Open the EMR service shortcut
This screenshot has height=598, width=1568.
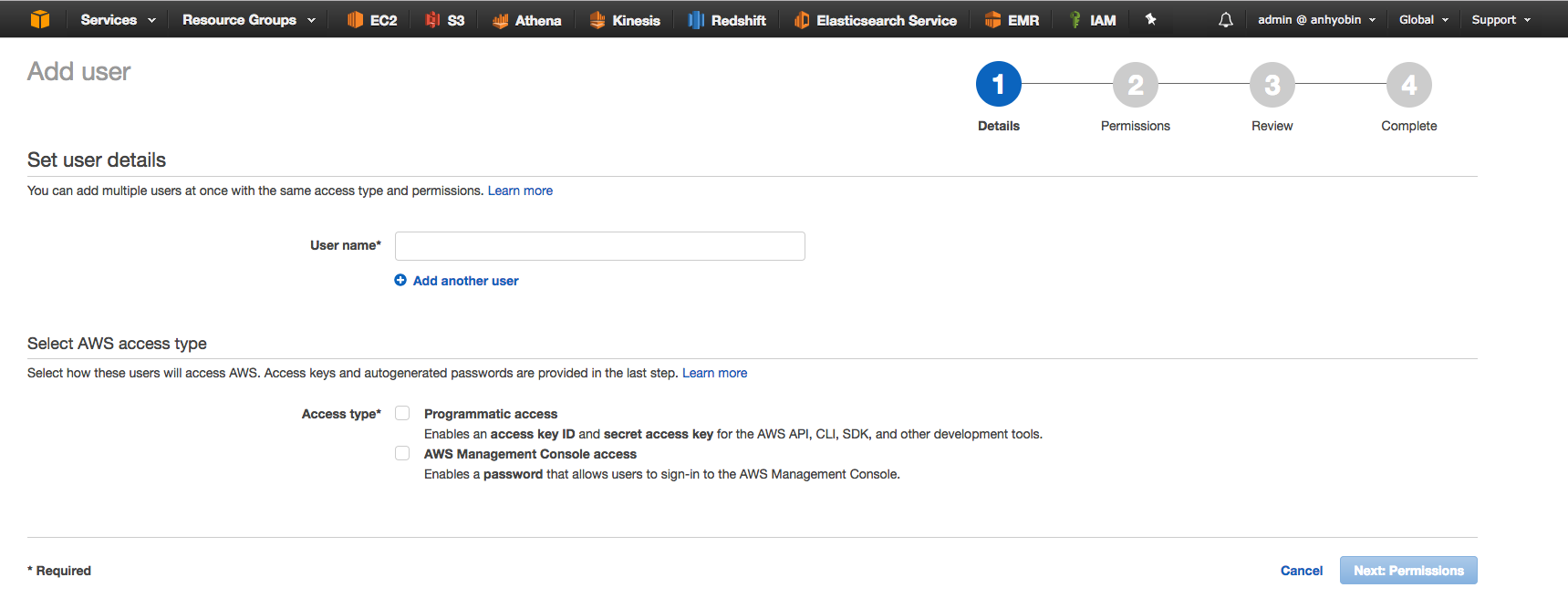click(1012, 20)
